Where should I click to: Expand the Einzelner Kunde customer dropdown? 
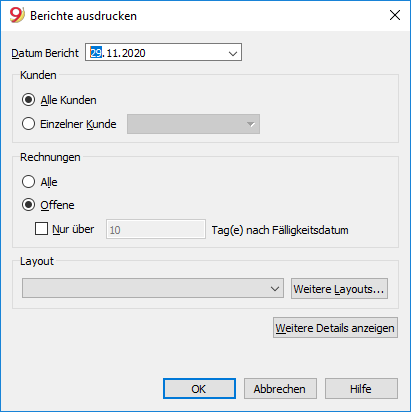pyautogui.click(x=193, y=124)
